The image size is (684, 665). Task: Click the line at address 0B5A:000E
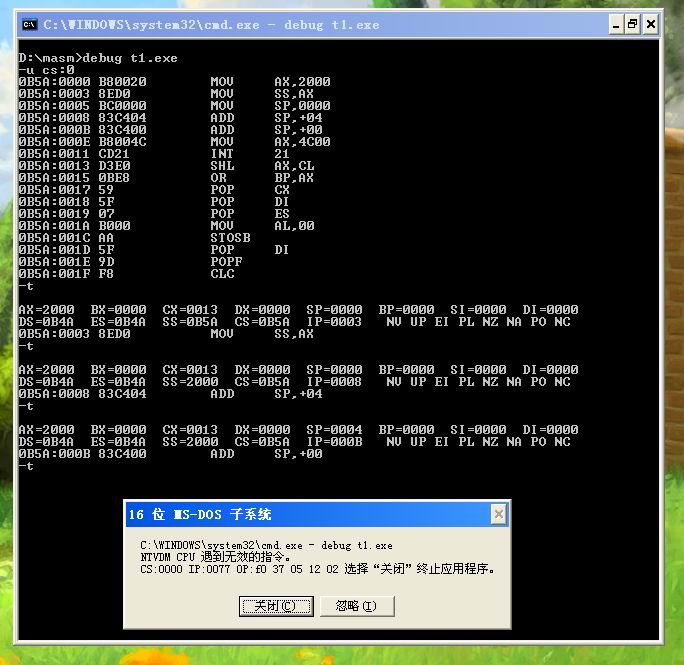point(174,142)
